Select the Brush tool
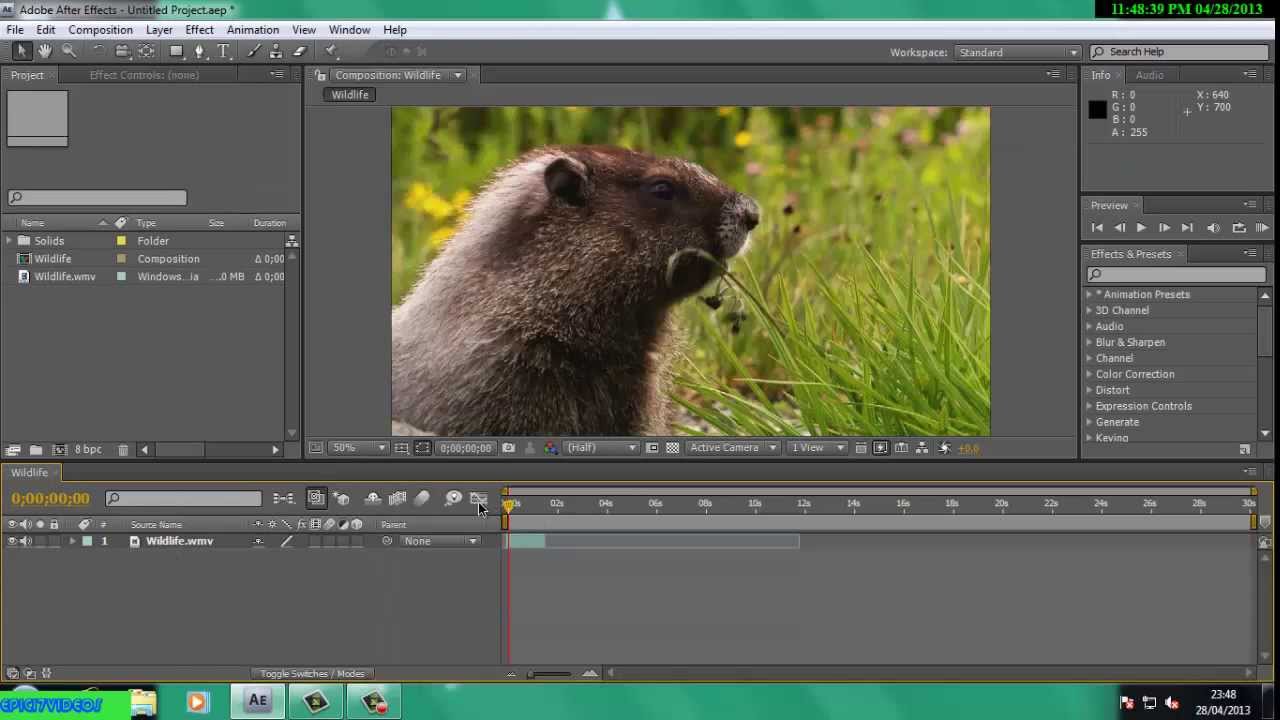The height and width of the screenshot is (720, 1280). (x=254, y=51)
